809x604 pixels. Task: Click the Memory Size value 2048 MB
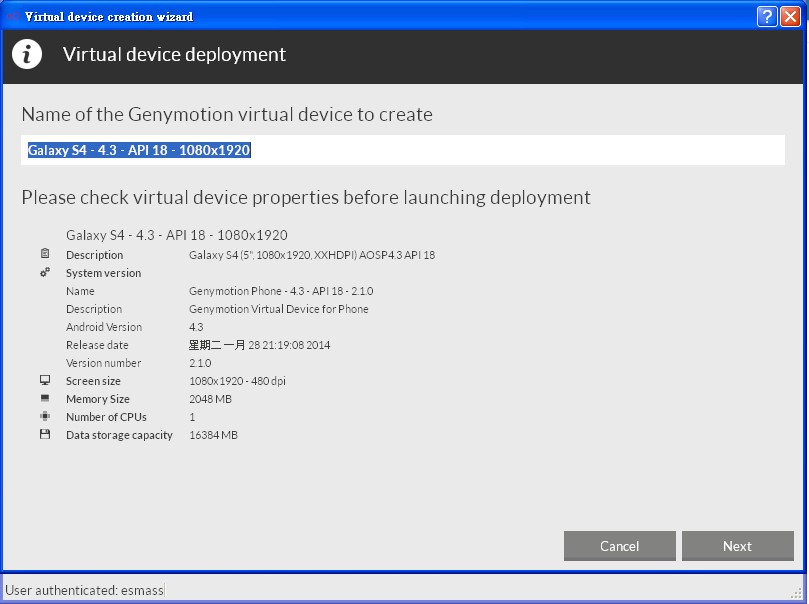[210, 399]
